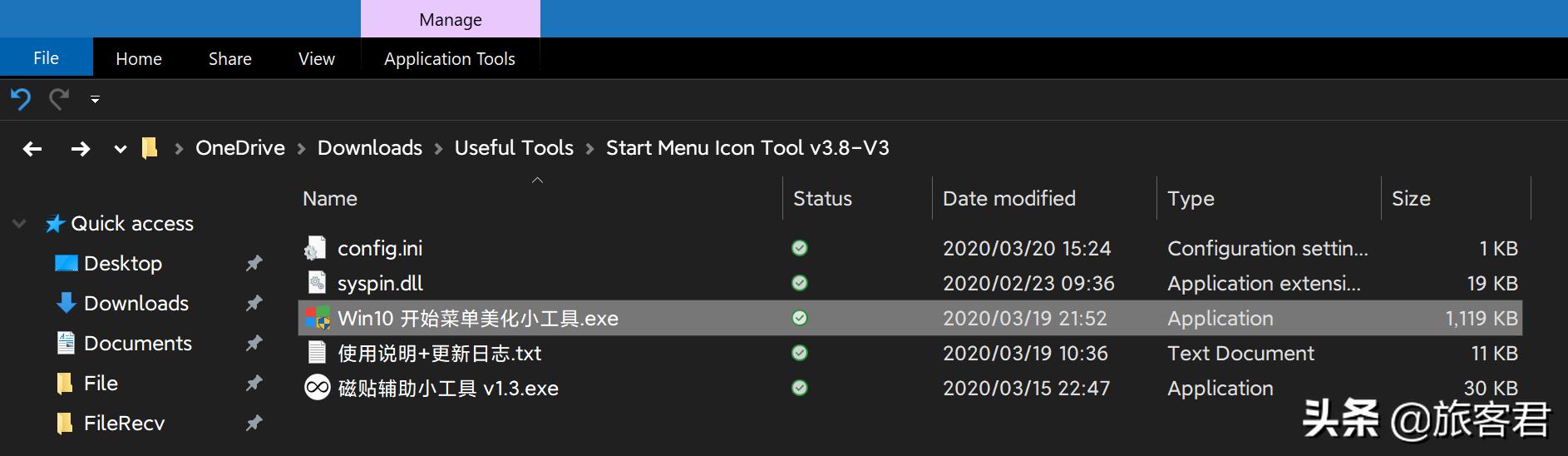Click the Redo arrow icon
Viewport: 1568px width, 456px height.
tap(59, 100)
